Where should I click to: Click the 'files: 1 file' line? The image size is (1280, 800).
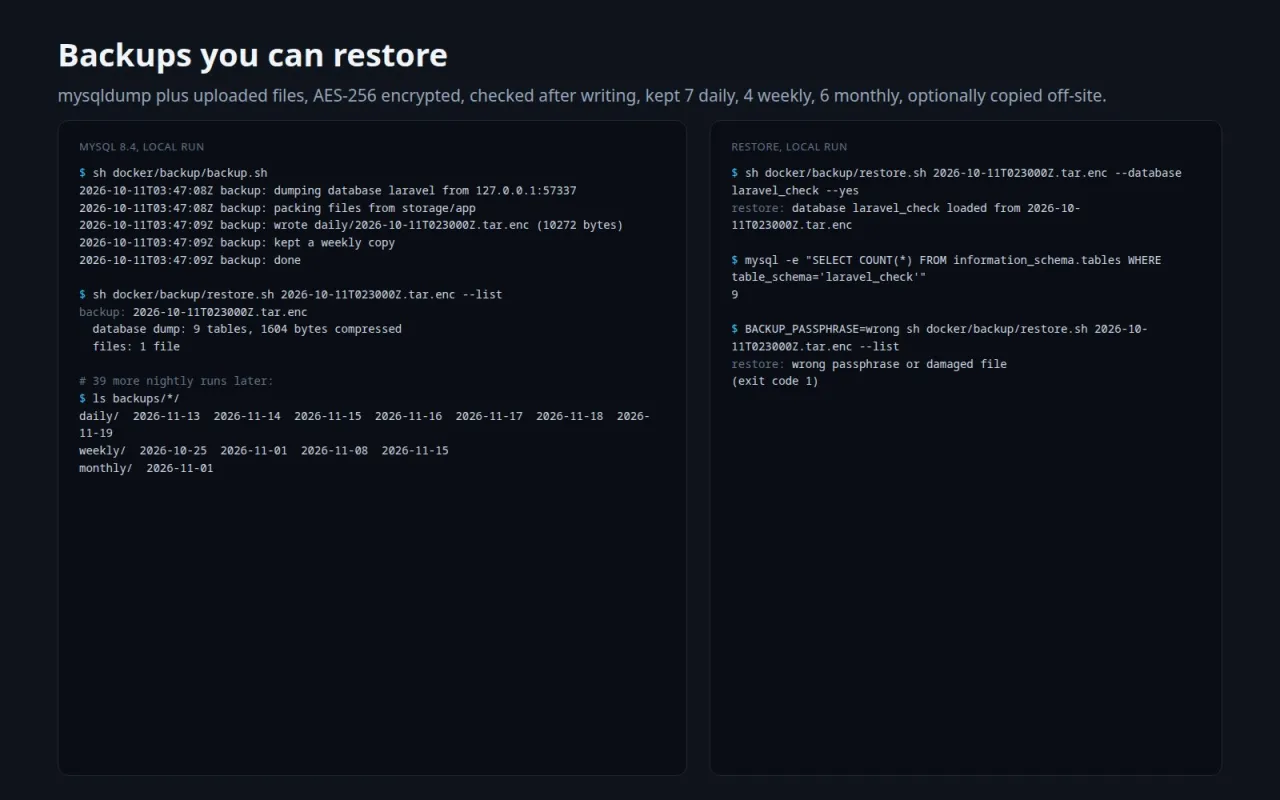coord(136,346)
